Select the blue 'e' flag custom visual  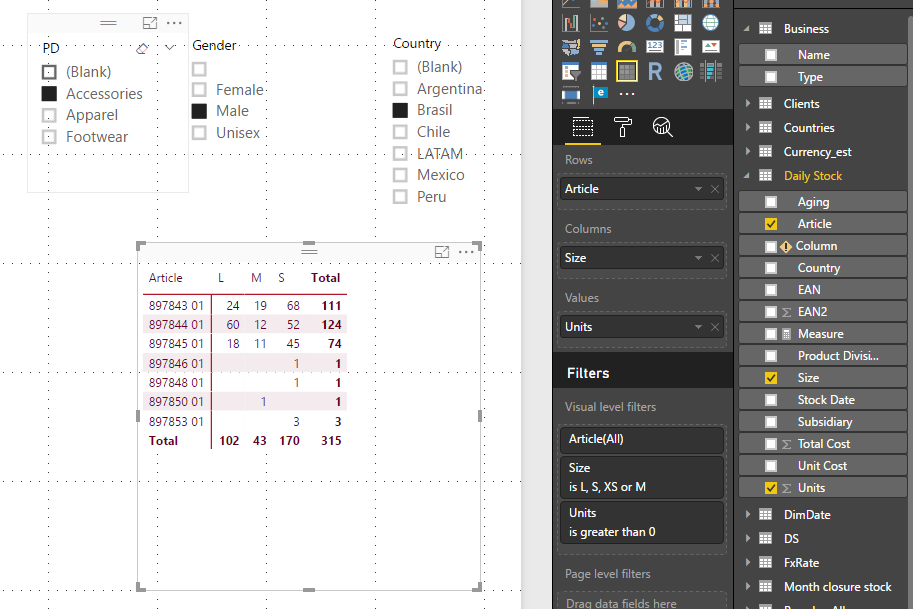[x=599, y=94]
